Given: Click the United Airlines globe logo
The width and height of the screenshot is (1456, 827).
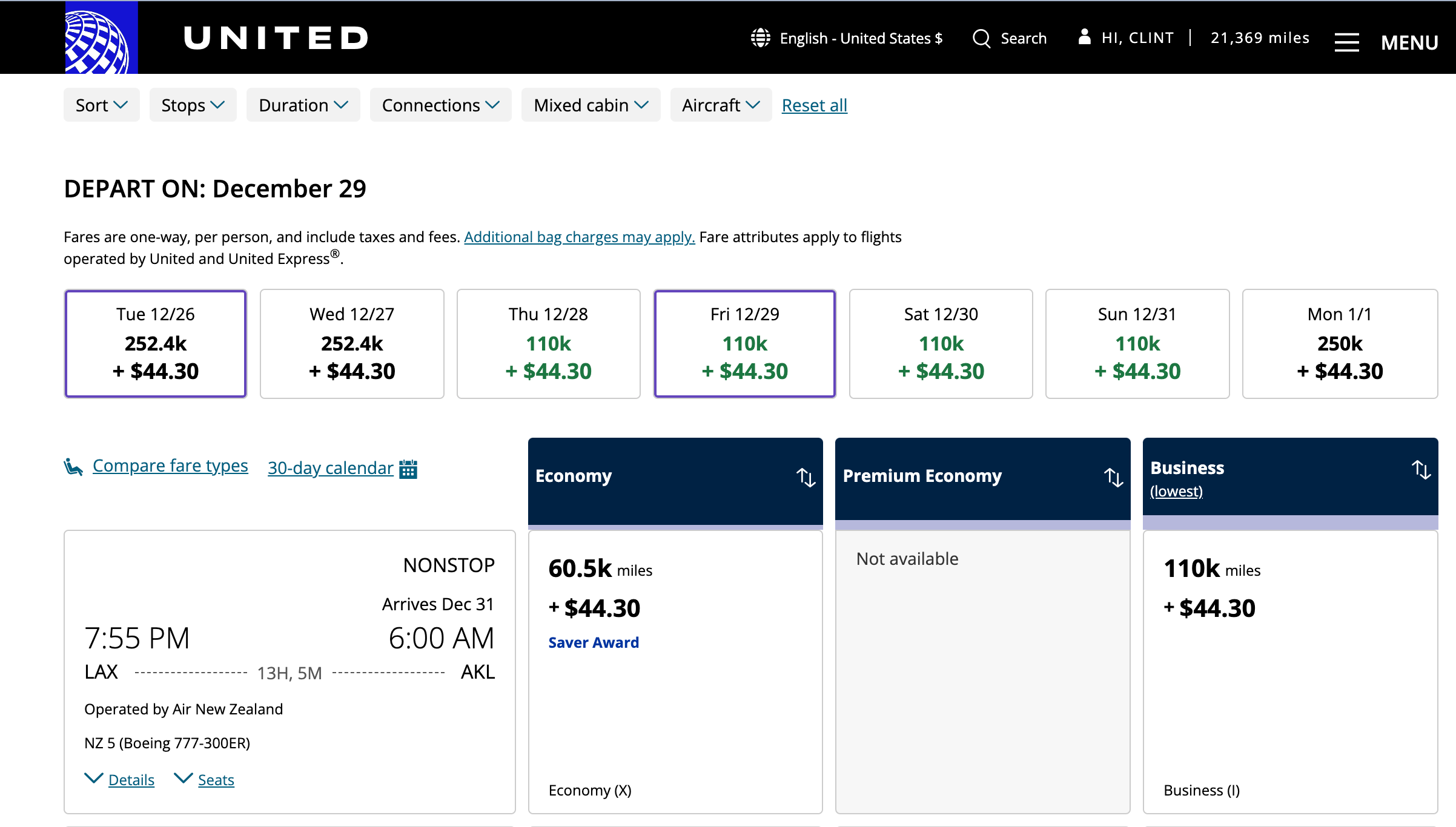Looking at the screenshot, I should pos(101,37).
